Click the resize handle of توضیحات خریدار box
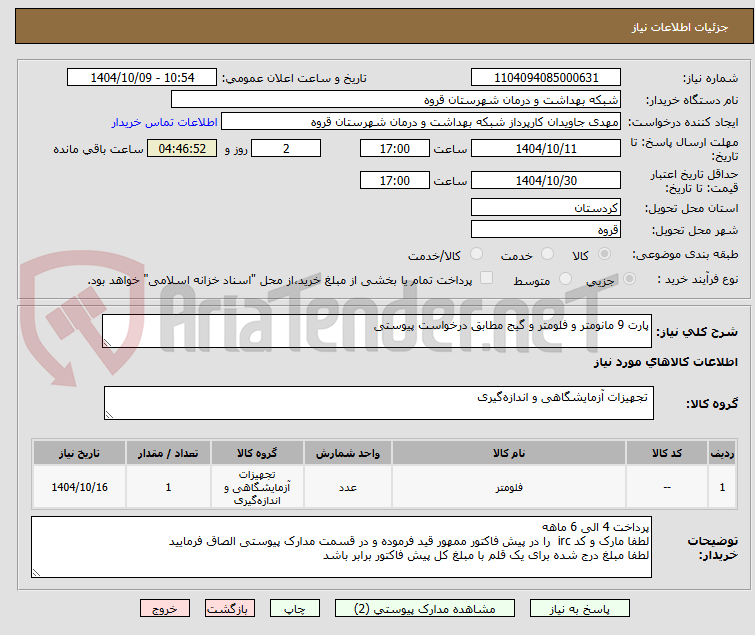755x635 pixels. 36,572
